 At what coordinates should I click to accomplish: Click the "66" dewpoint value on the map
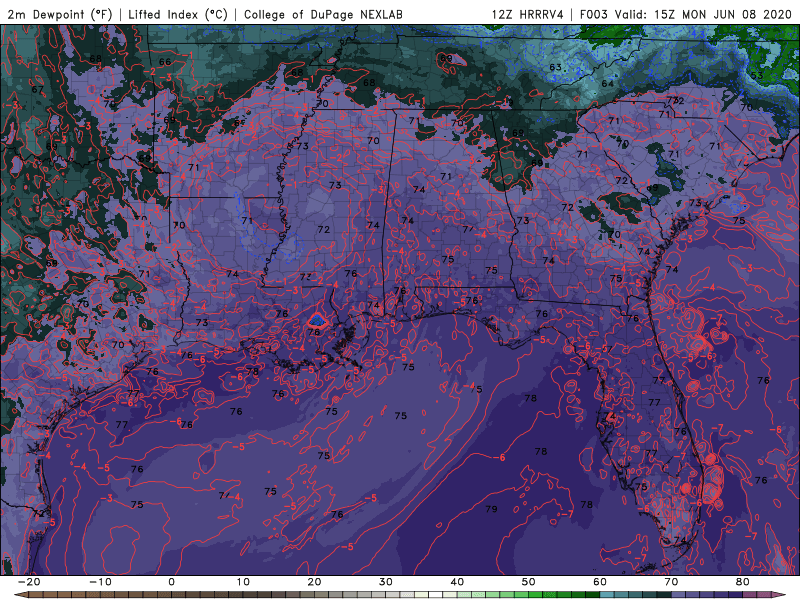tap(165, 62)
